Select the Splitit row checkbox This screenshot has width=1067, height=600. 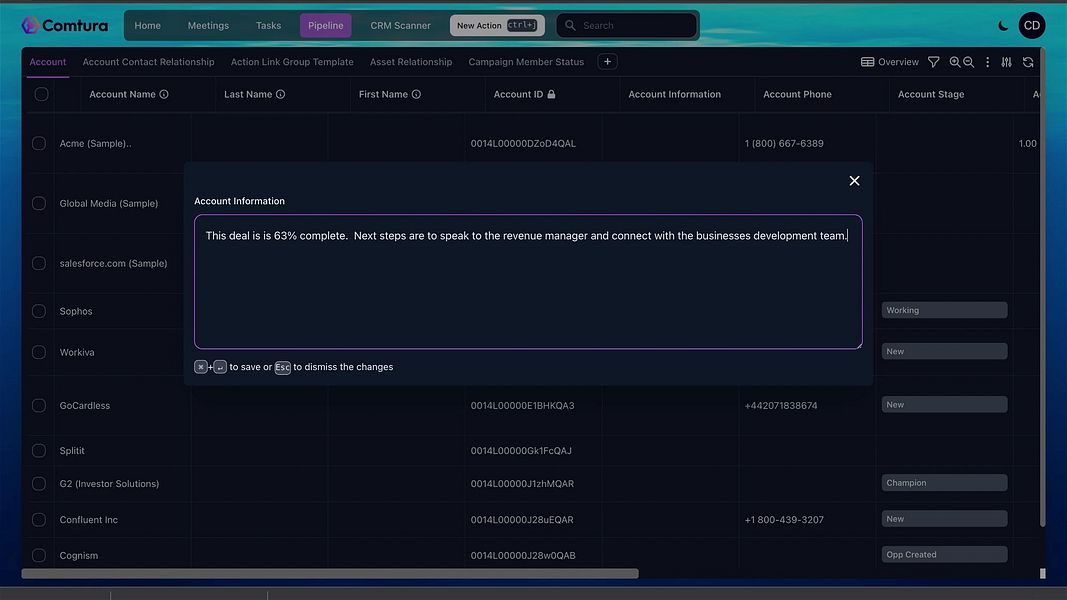coord(39,450)
